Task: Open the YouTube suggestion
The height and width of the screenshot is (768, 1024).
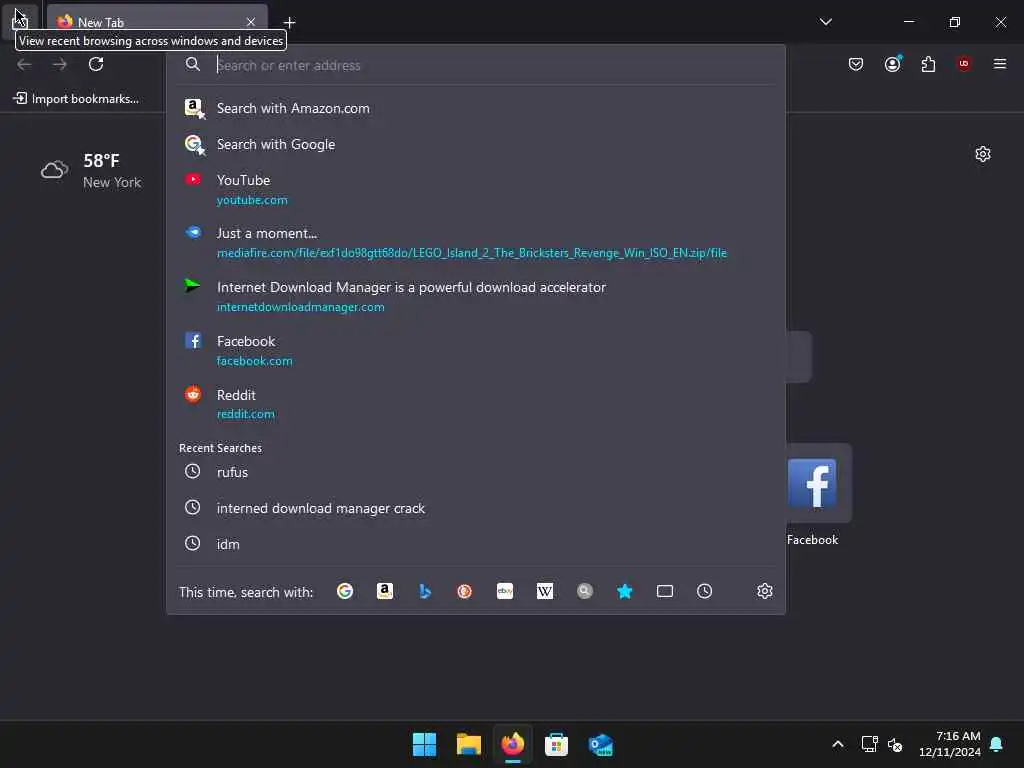Action: 475,189
